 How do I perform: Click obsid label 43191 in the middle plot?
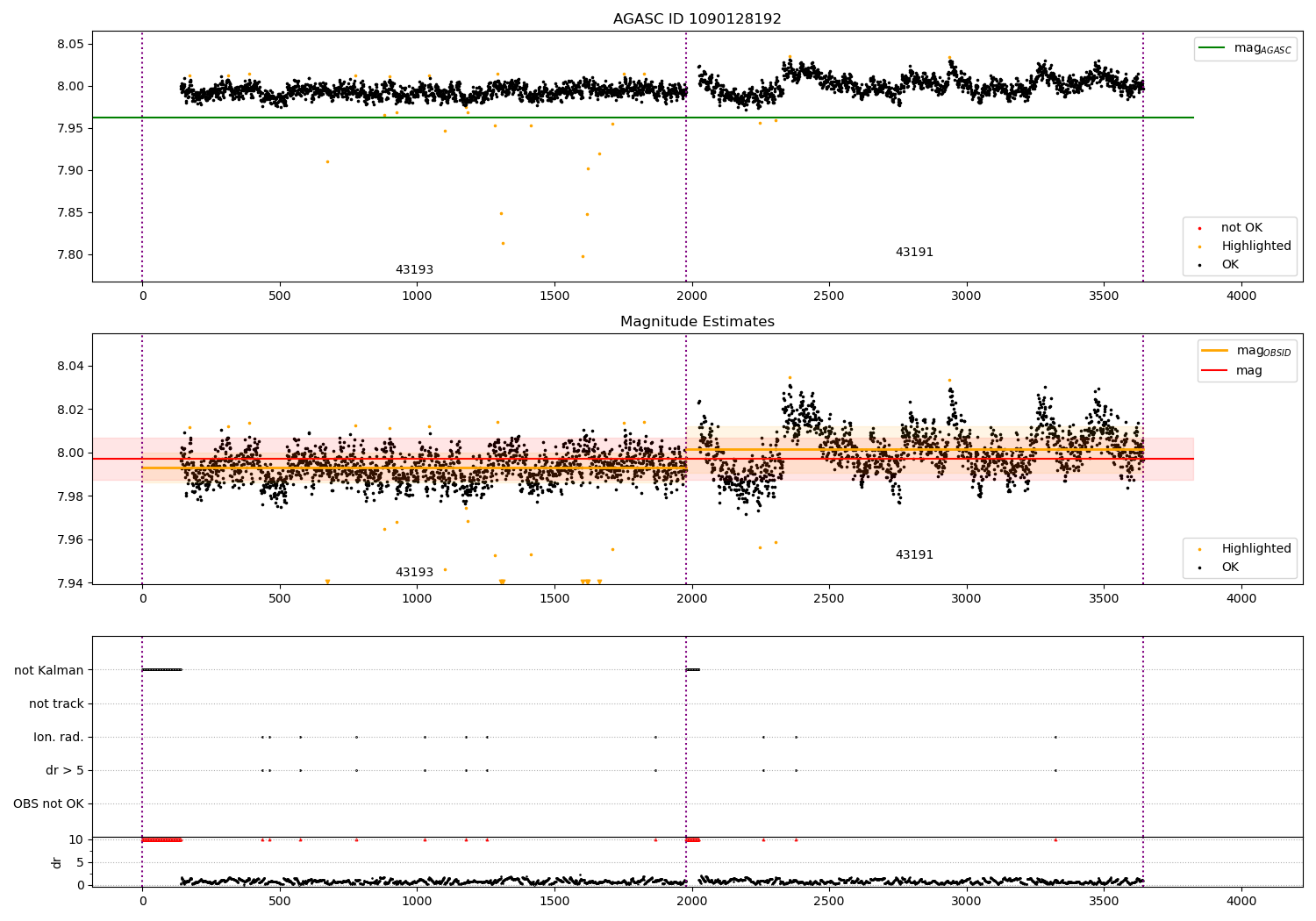tap(914, 555)
